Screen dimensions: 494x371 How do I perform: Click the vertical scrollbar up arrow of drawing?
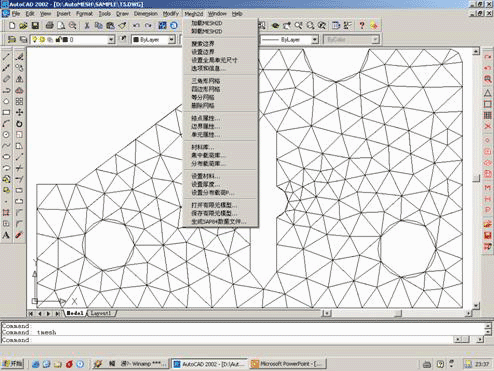coord(476,51)
